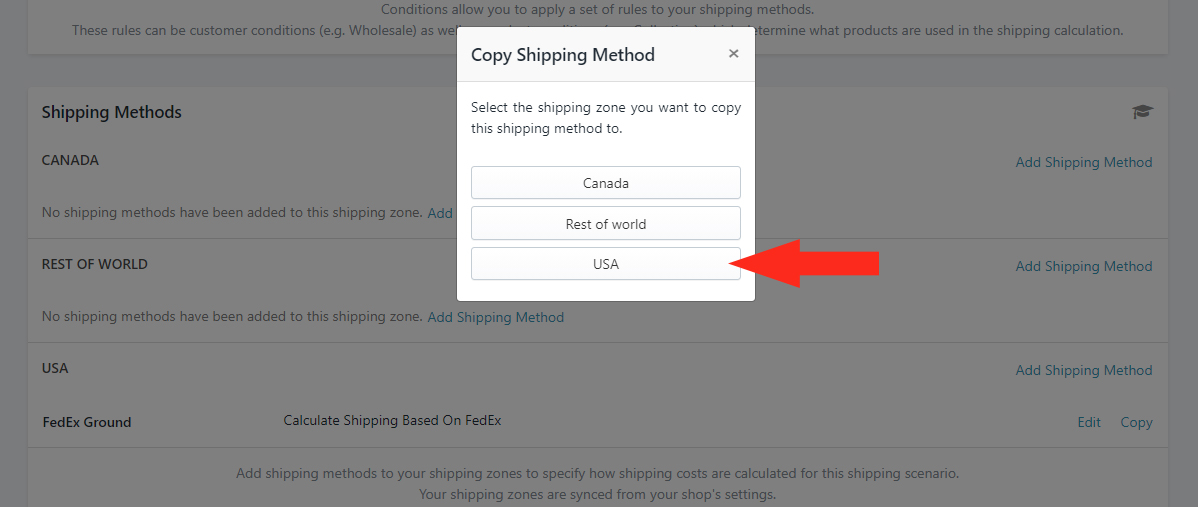Pick the USA zone button in dialog
The height and width of the screenshot is (507, 1198).
pyautogui.click(x=606, y=264)
